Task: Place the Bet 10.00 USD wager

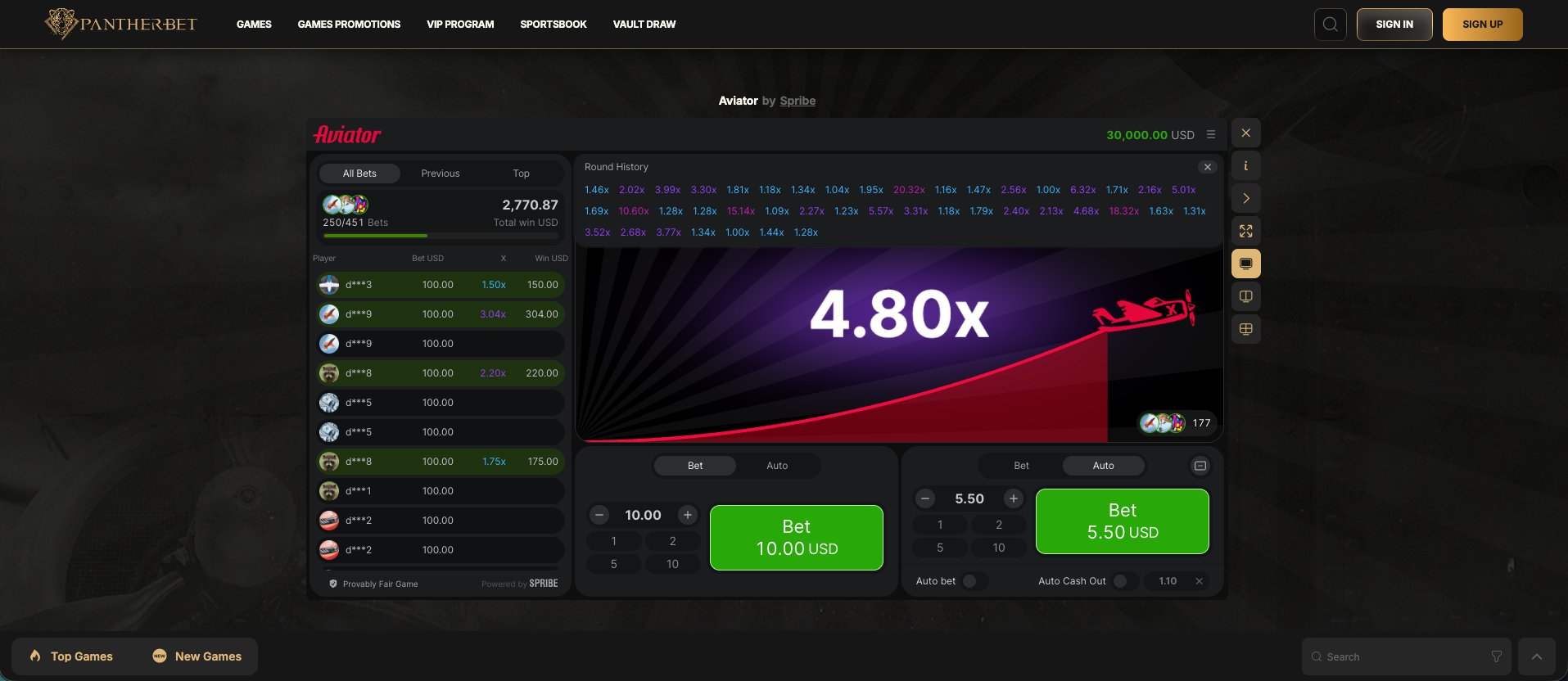Action: [797, 538]
